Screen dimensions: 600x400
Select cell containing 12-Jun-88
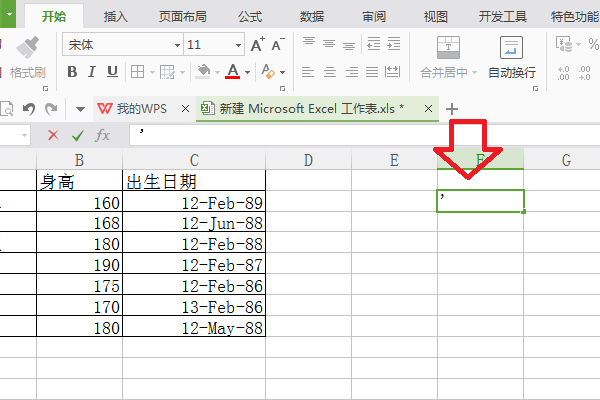pos(194,222)
